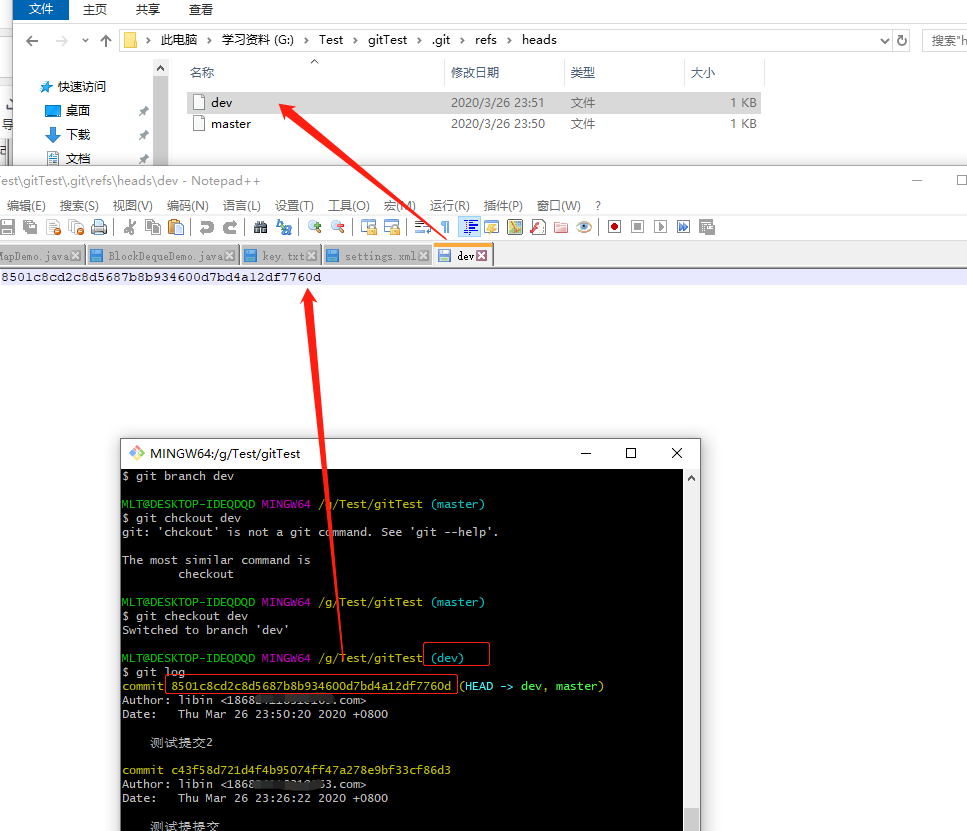The height and width of the screenshot is (831, 967).
Task: Open recent locations dropdown in Explorer
Action: pyautogui.click(x=85, y=41)
